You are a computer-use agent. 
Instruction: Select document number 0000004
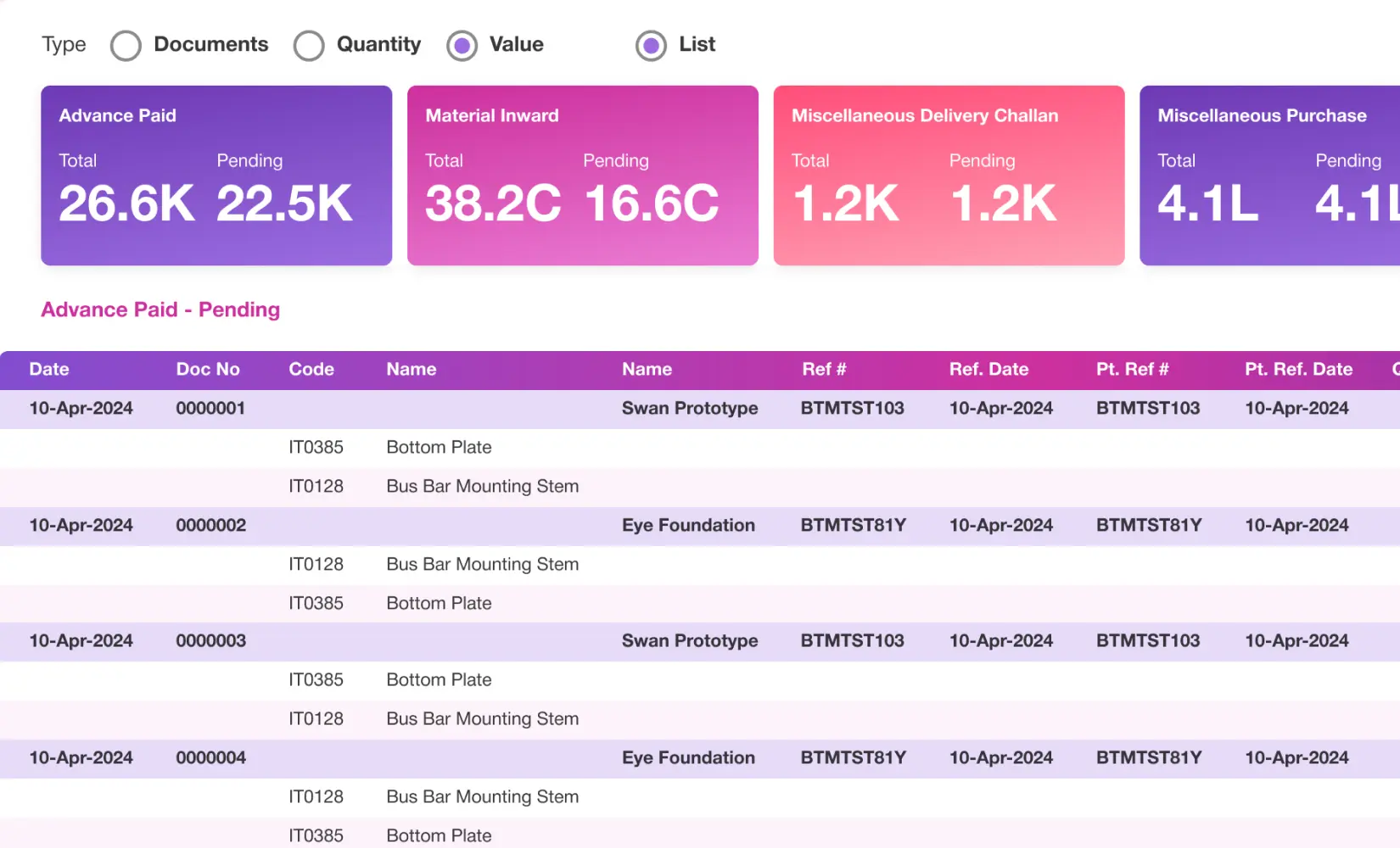[210, 758]
